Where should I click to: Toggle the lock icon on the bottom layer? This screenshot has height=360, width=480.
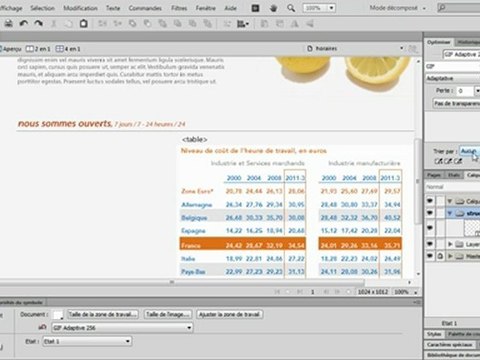[440, 256]
